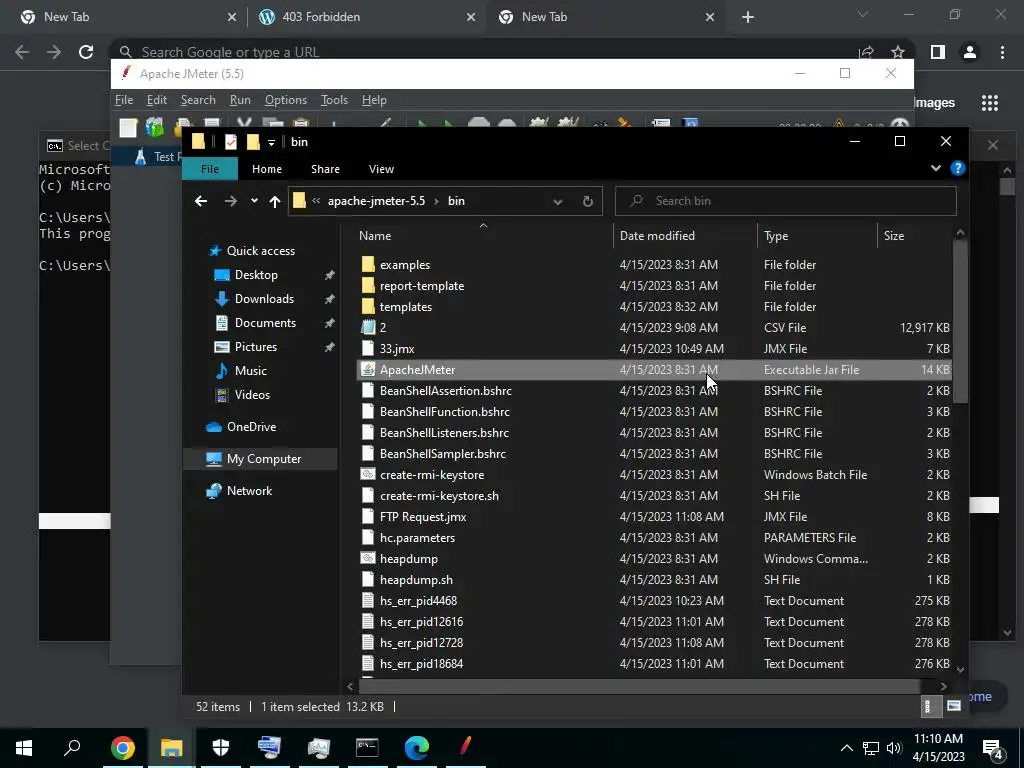Click apache-jmeter-5.5 breadcrumb in address bar
Image resolution: width=1024 pixels, height=768 pixels.
click(x=376, y=201)
